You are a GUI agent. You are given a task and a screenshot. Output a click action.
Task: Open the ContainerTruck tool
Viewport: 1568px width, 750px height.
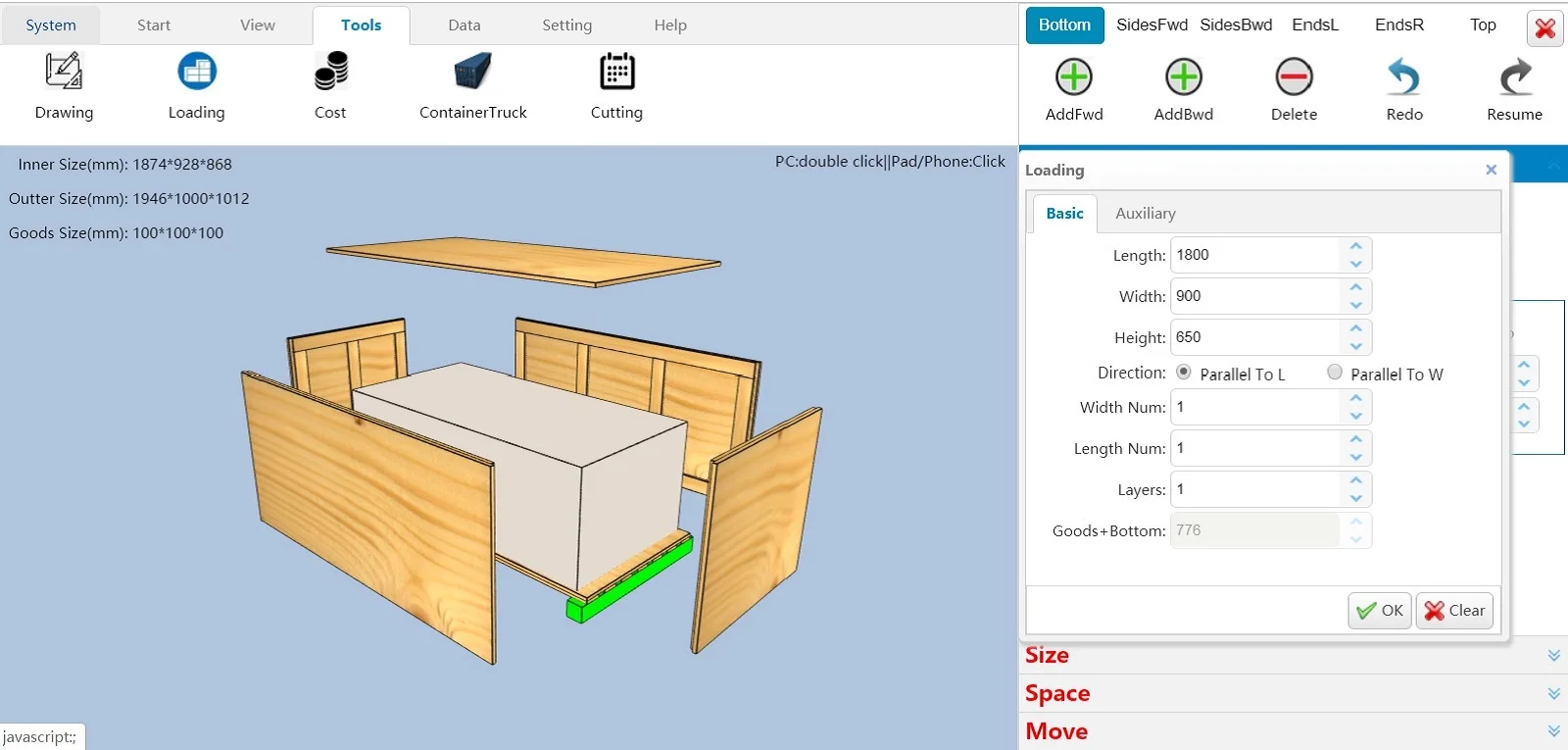tap(473, 86)
